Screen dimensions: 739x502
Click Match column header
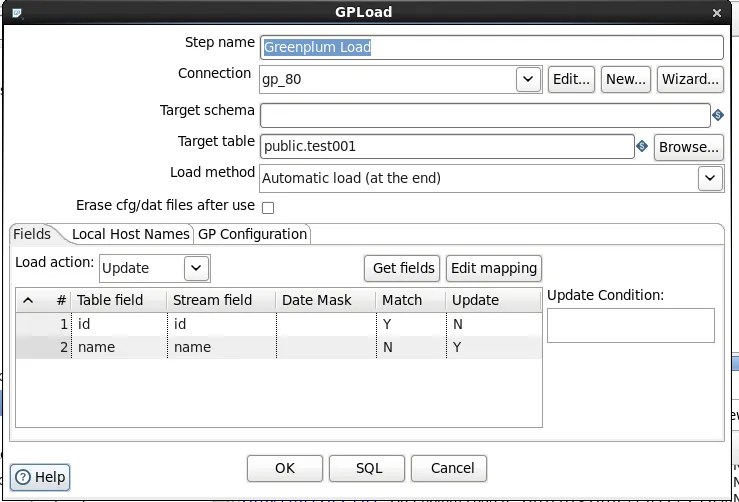coord(411,300)
